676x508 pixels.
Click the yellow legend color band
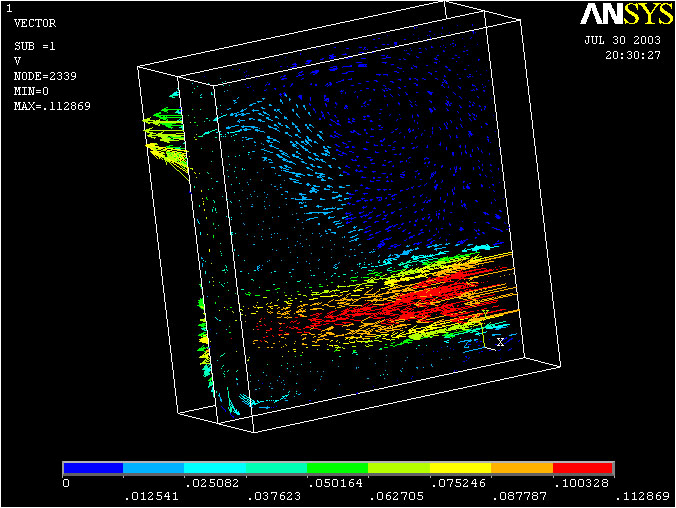[460, 468]
